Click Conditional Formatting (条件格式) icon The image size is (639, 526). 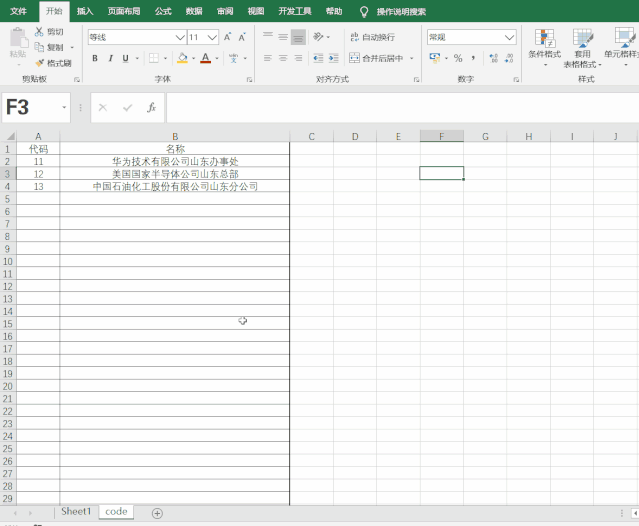544,38
